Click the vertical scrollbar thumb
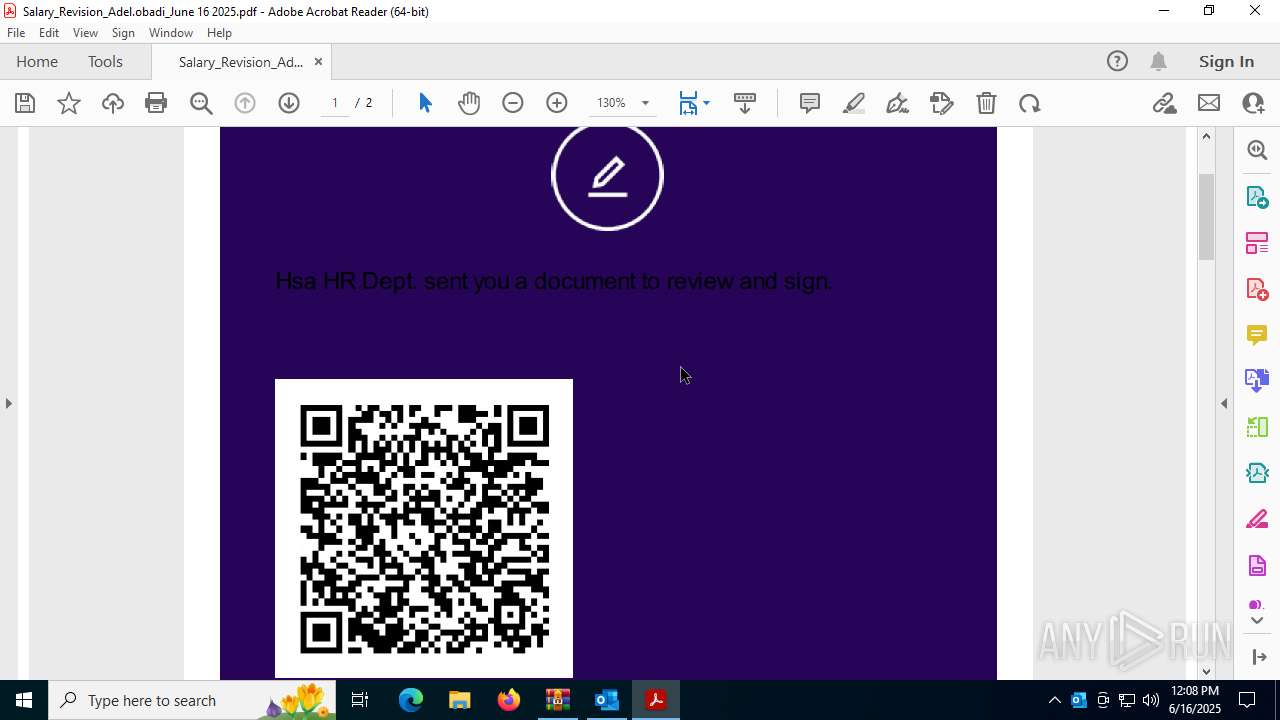Screen dimensions: 1280x720 (x=1206, y=217)
